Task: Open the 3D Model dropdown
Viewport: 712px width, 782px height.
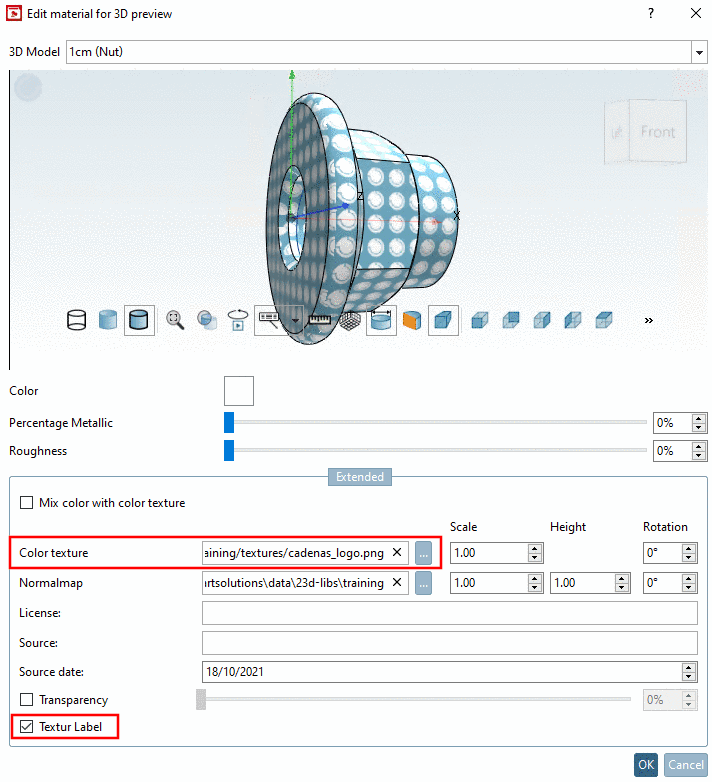Action: point(699,52)
